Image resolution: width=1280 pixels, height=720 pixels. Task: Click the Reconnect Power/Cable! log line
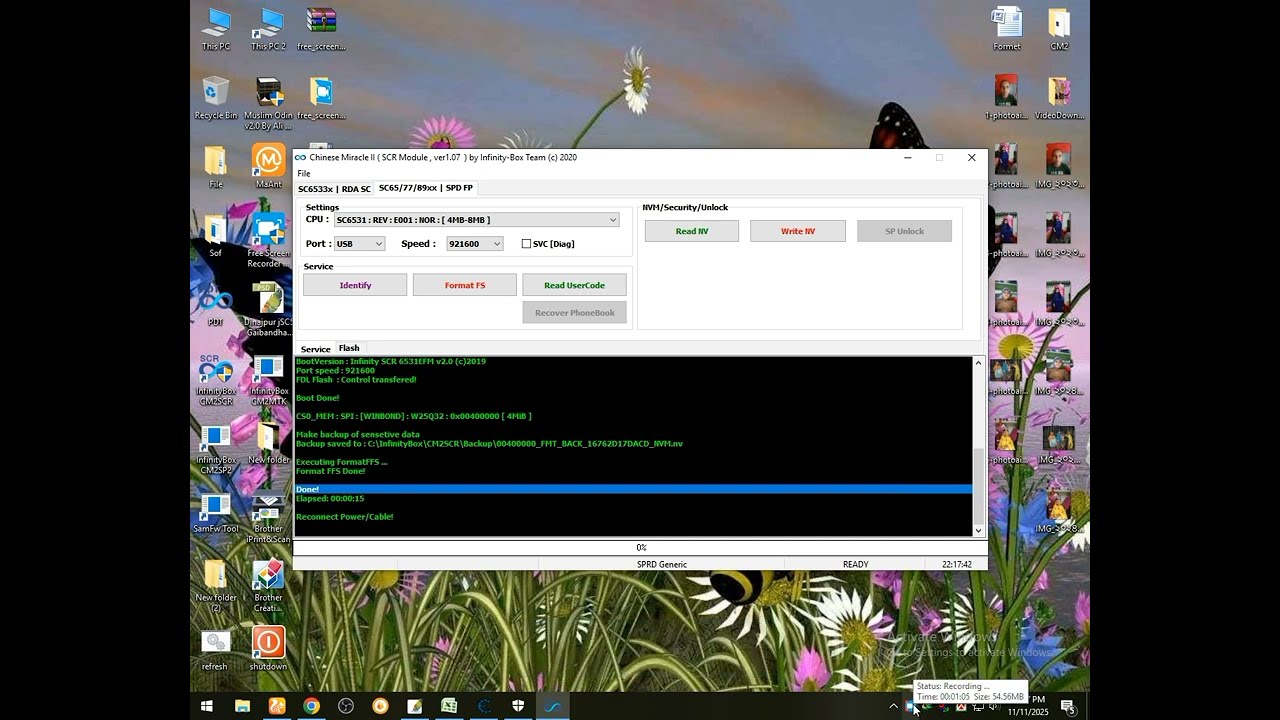(x=345, y=517)
